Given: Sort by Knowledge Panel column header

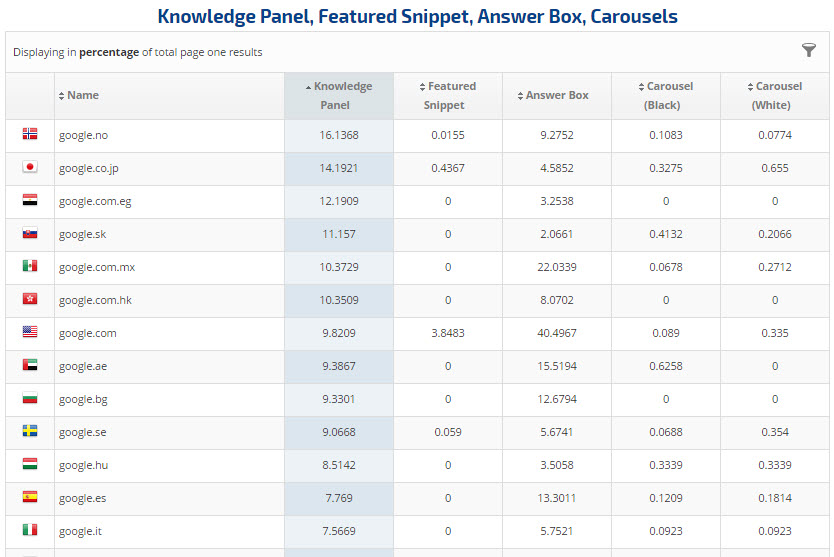Looking at the screenshot, I should click(x=338, y=96).
